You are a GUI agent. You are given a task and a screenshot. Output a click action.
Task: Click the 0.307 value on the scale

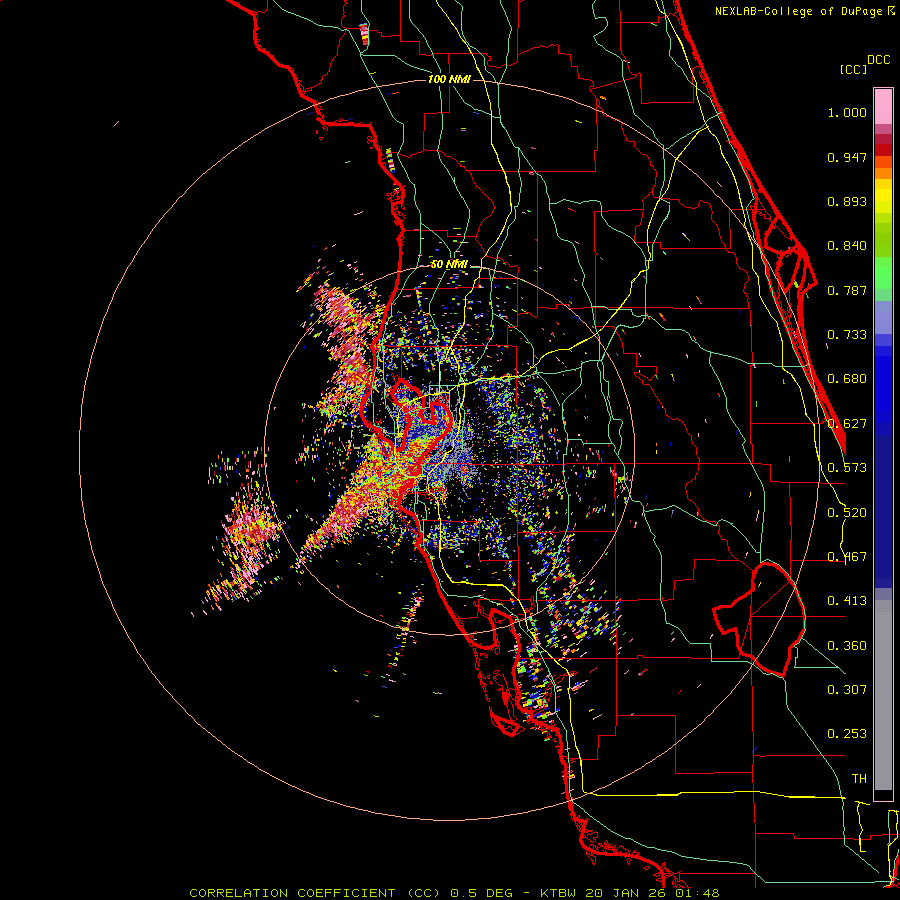(x=847, y=689)
